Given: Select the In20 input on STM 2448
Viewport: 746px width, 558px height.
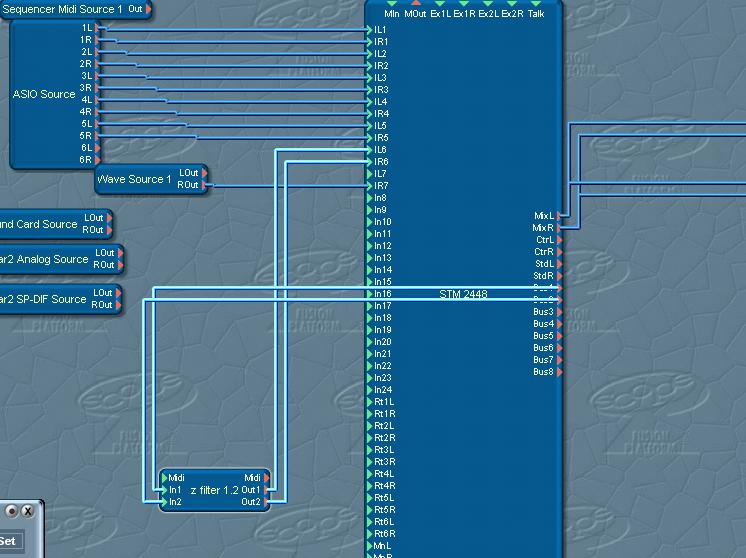Looking at the screenshot, I should click(370, 342).
